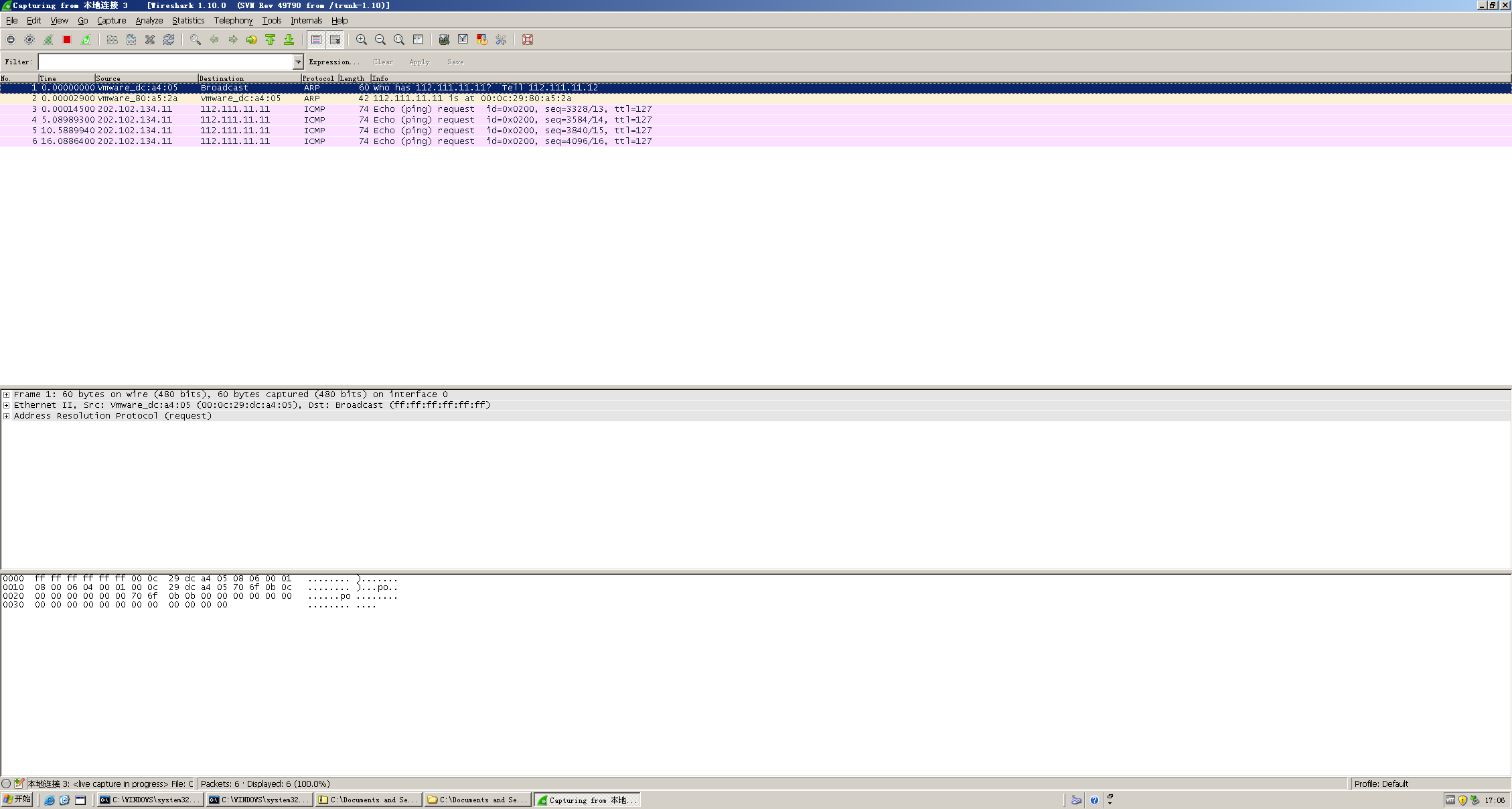Zoom in packet list text

362,40
